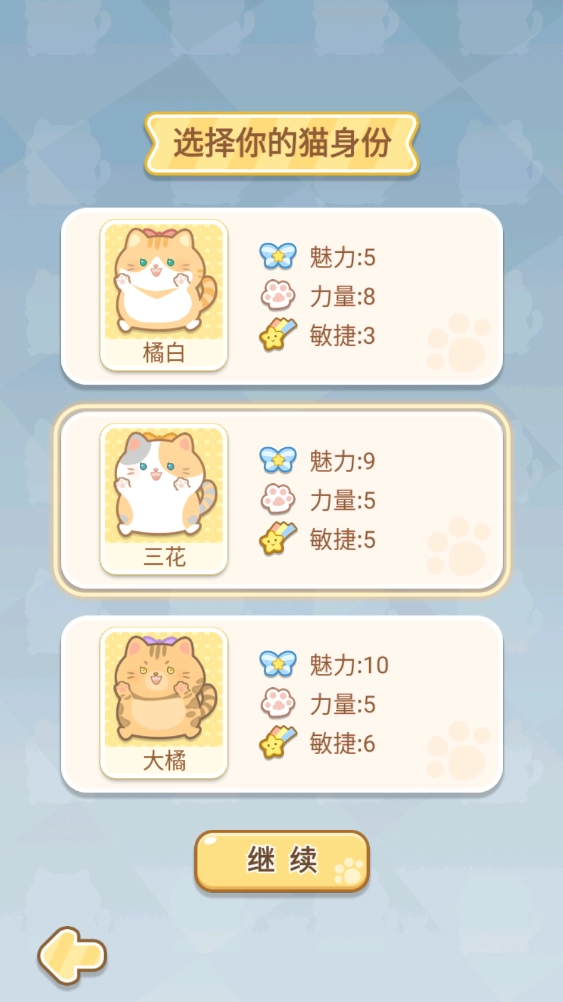
Task: Choose the 橘白 identity card option
Action: coord(282,296)
